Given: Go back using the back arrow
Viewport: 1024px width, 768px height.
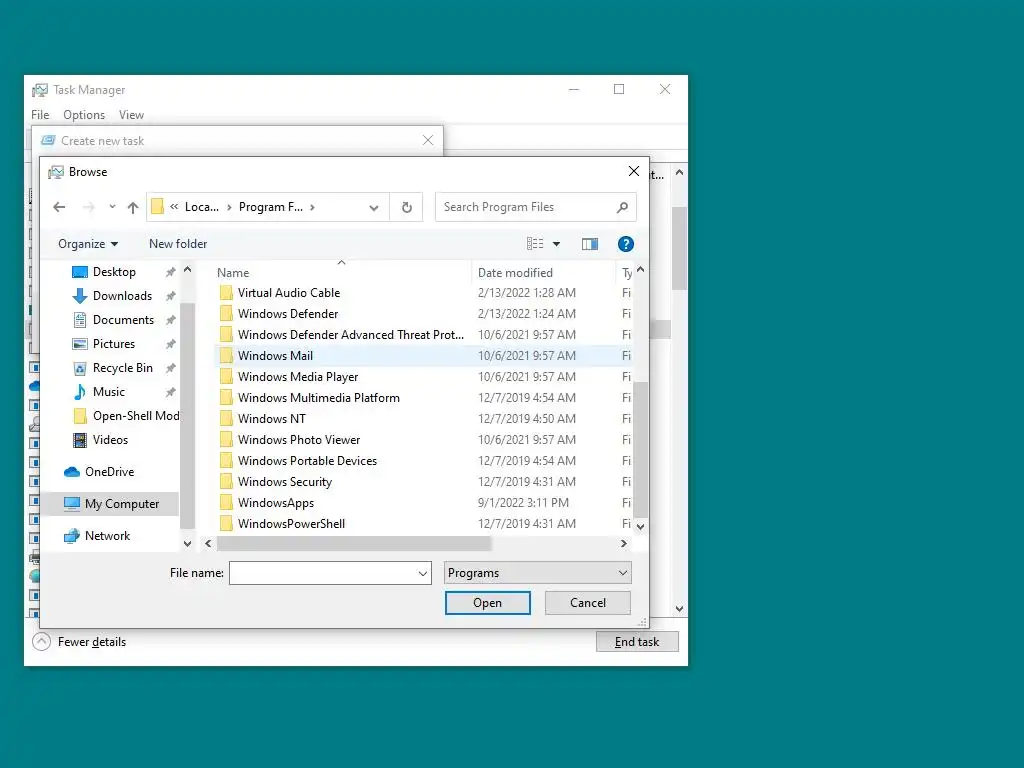Looking at the screenshot, I should [x=59, y=207].
